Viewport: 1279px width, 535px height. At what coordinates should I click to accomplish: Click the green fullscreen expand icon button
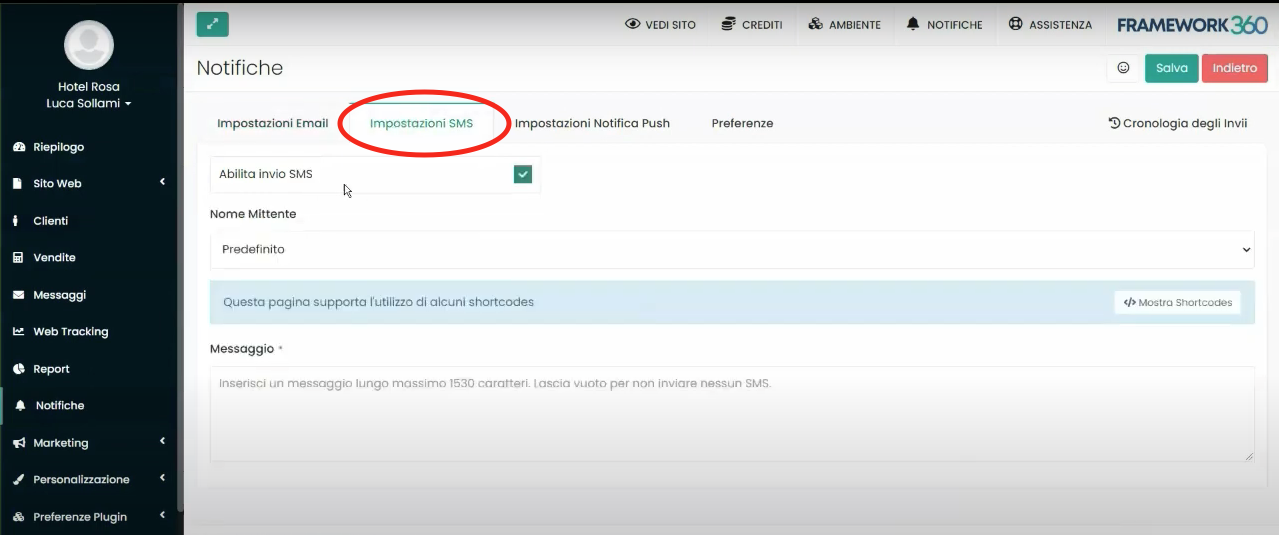click(212, 24)
